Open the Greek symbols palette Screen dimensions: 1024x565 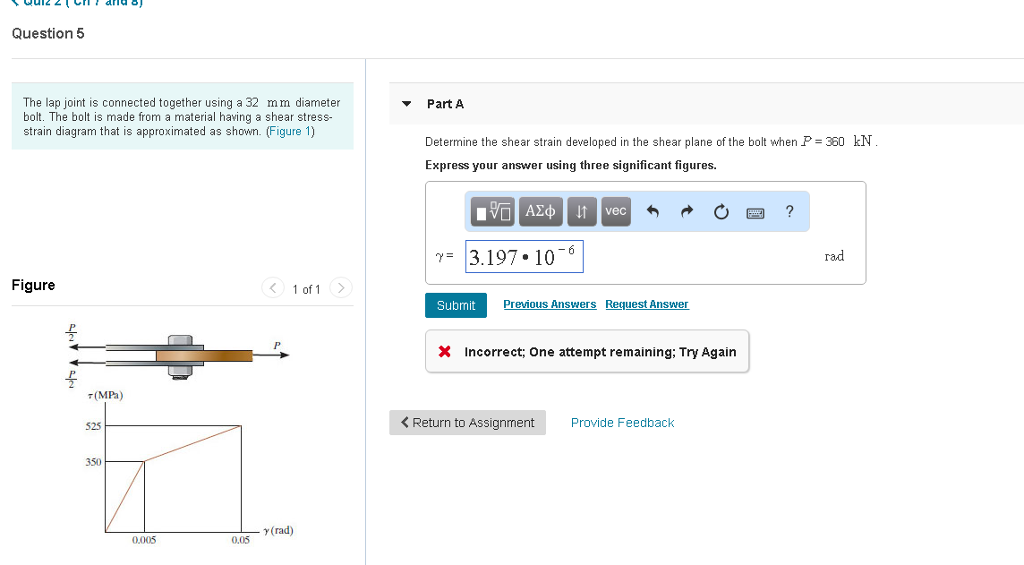540,211
